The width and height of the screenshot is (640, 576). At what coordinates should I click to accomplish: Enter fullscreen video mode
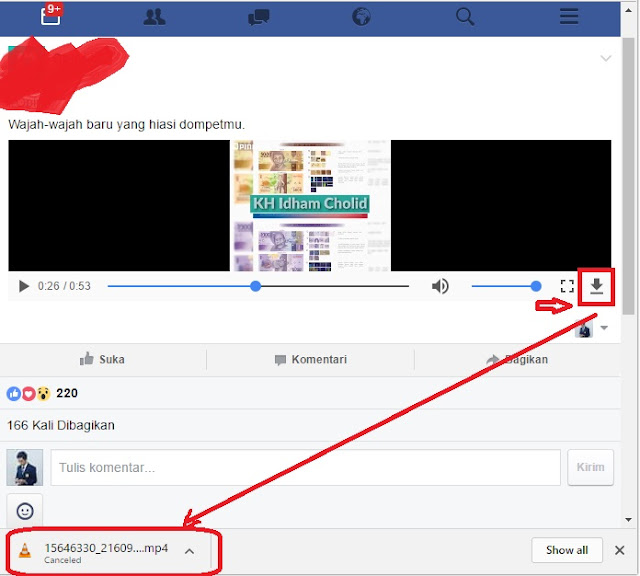coord(567,286)
